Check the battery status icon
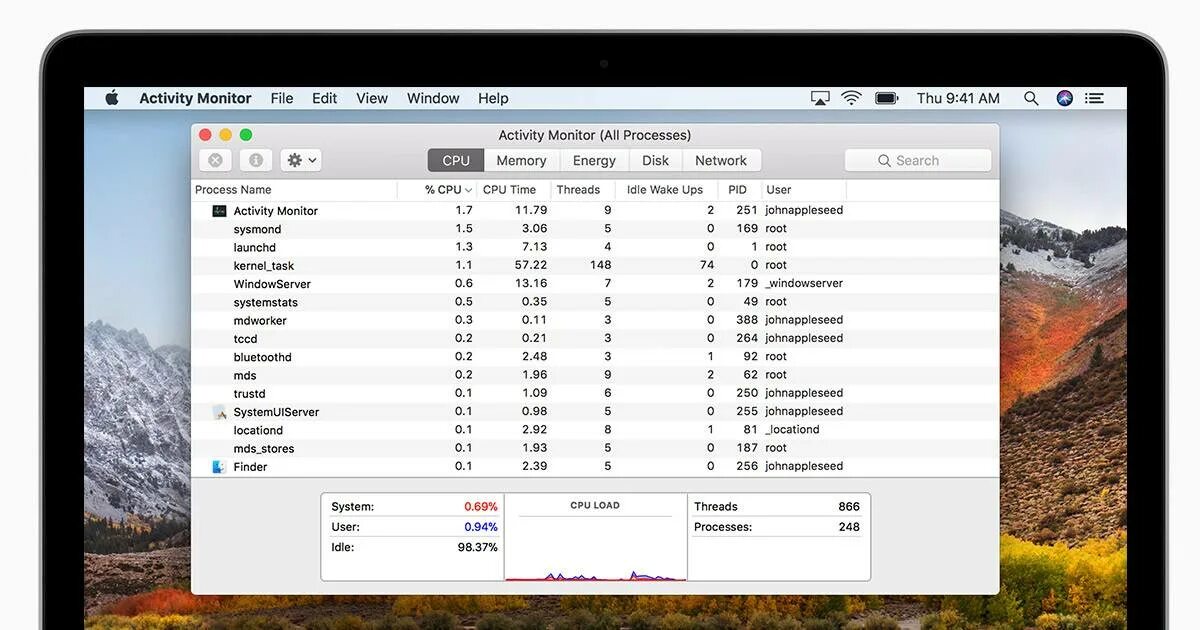 (886, 98)
